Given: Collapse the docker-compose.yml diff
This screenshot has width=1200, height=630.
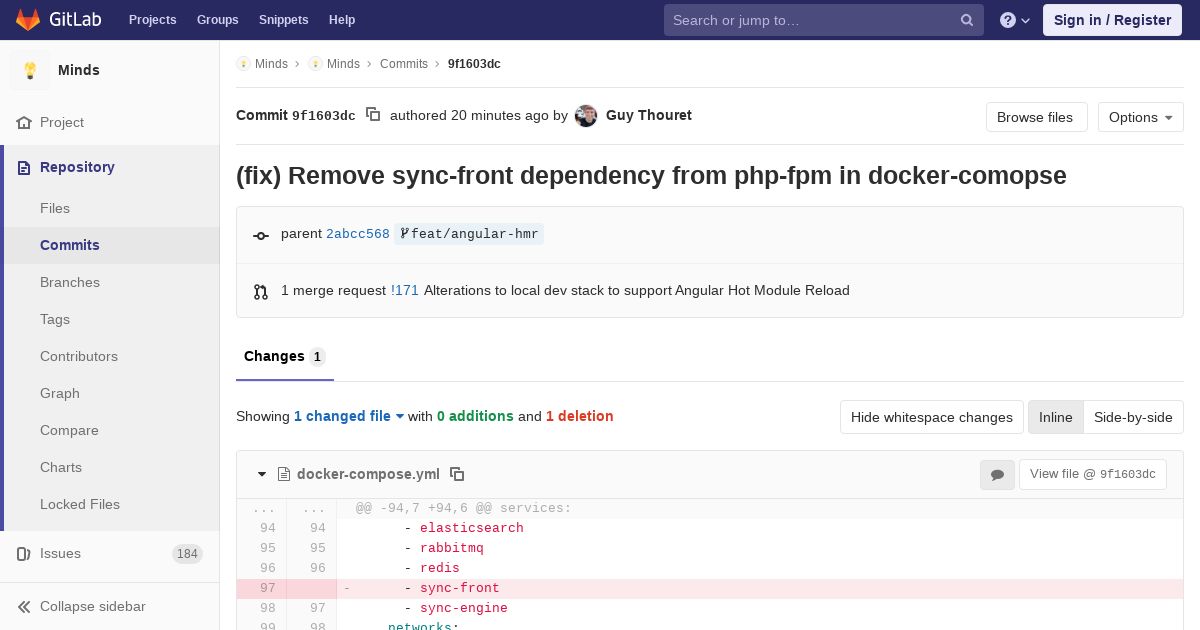Looking at the screenshot, I should point(262,474).
